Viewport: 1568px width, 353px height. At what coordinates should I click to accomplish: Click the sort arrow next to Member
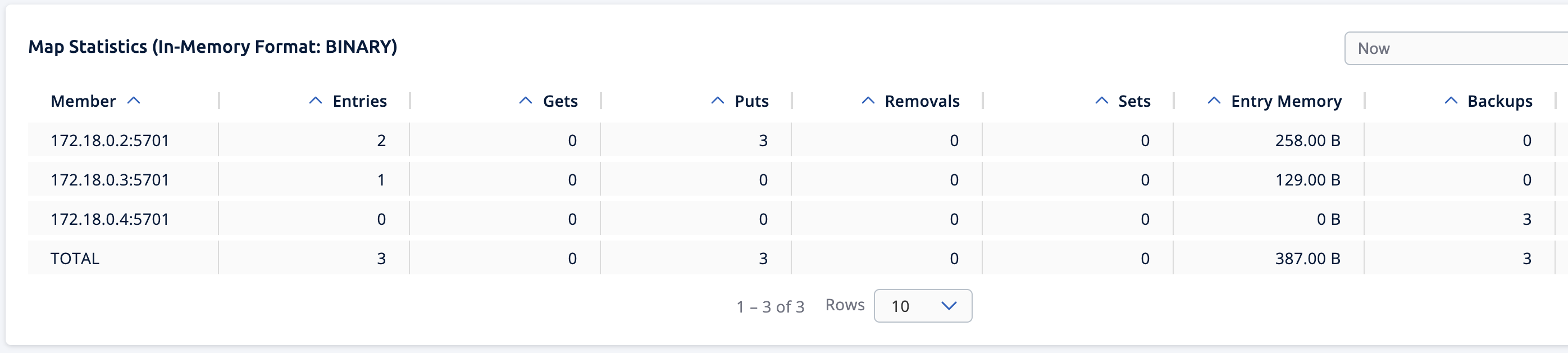click(134, 101)
